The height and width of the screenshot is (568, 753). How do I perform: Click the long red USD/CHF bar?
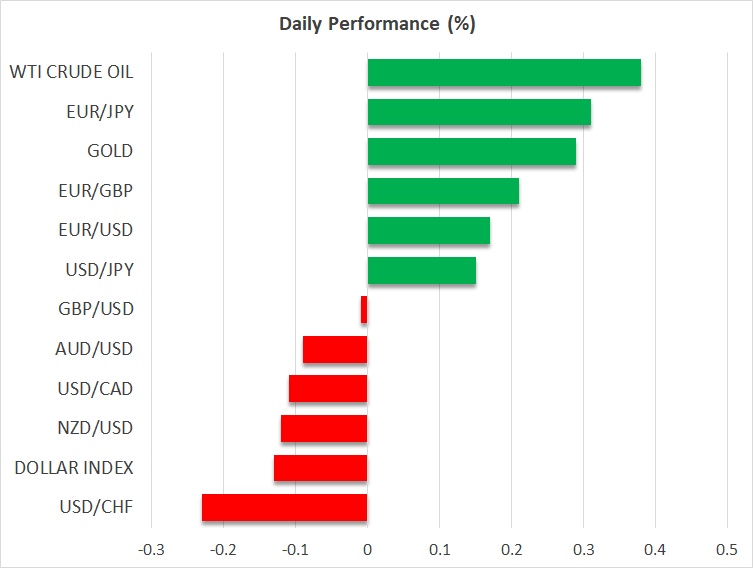[x=285, y=507]
